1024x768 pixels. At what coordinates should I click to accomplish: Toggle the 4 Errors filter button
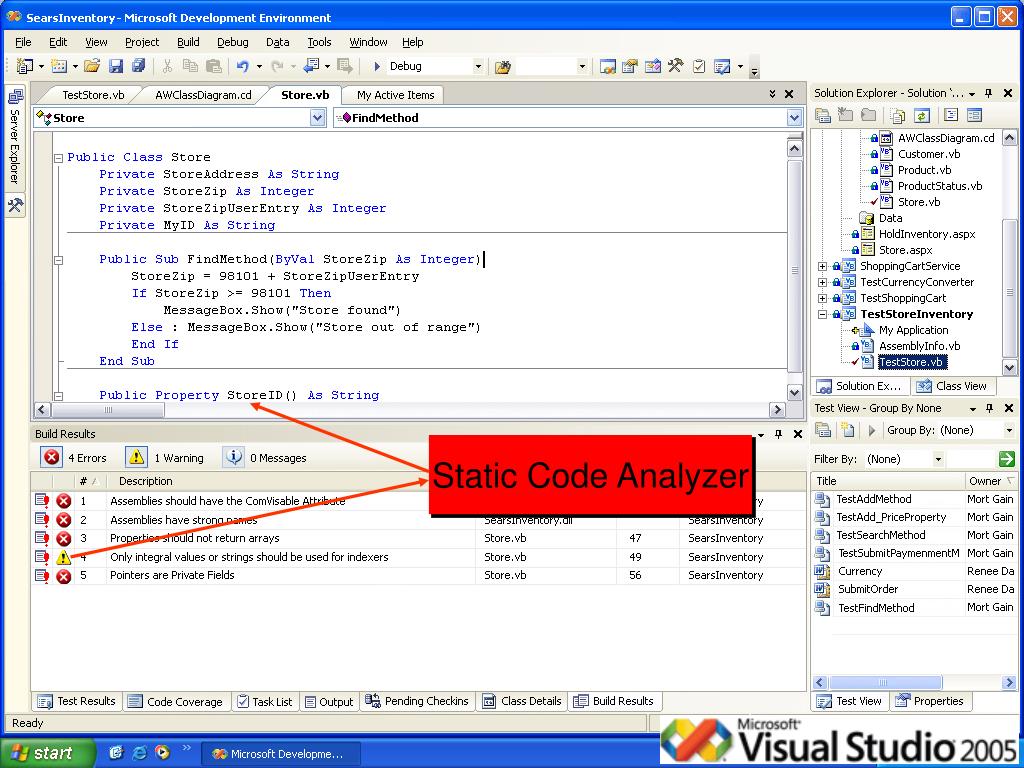coord(74,458)
